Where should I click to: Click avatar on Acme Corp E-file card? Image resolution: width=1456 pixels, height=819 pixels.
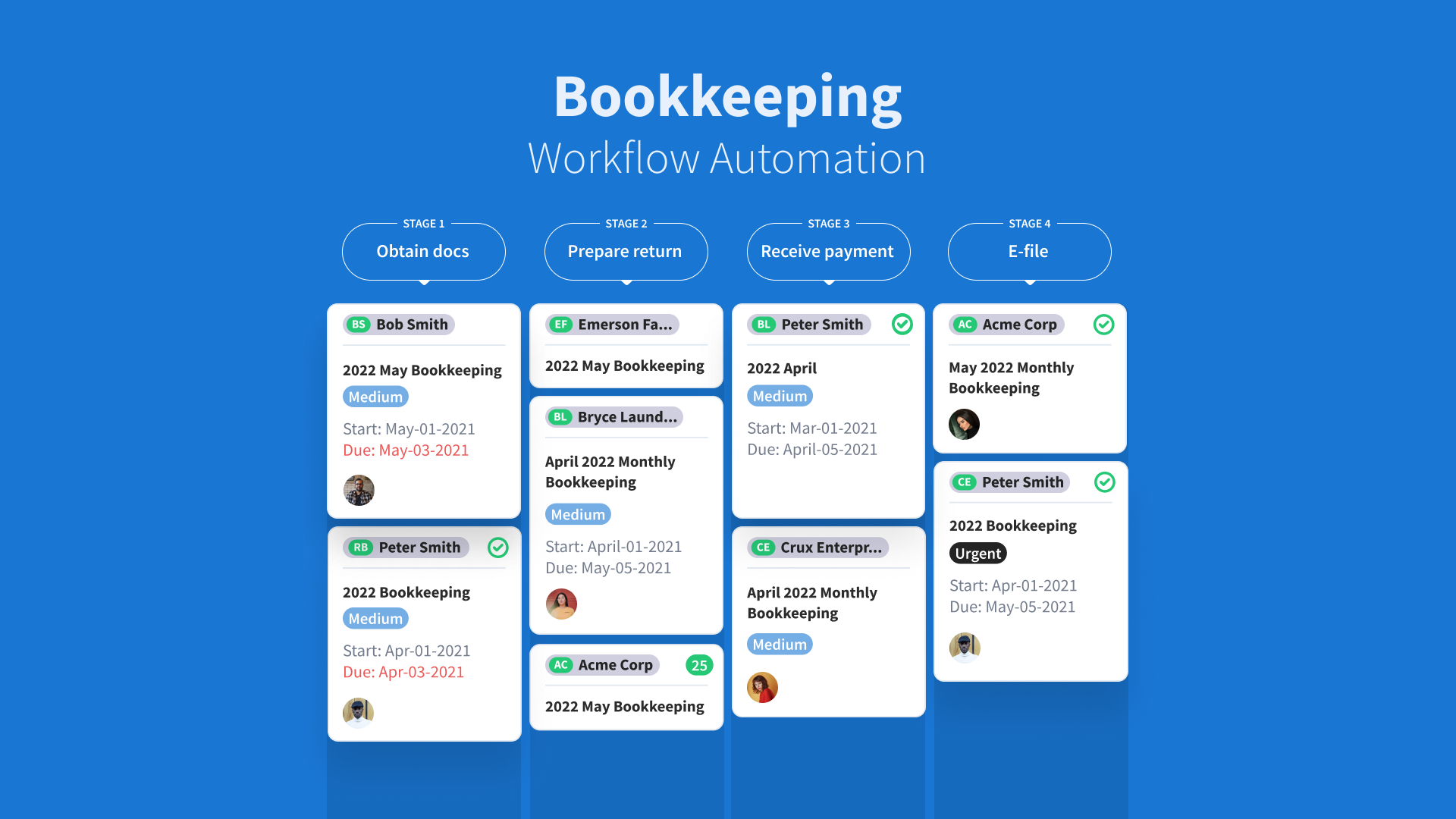click(x=964, y=424)
